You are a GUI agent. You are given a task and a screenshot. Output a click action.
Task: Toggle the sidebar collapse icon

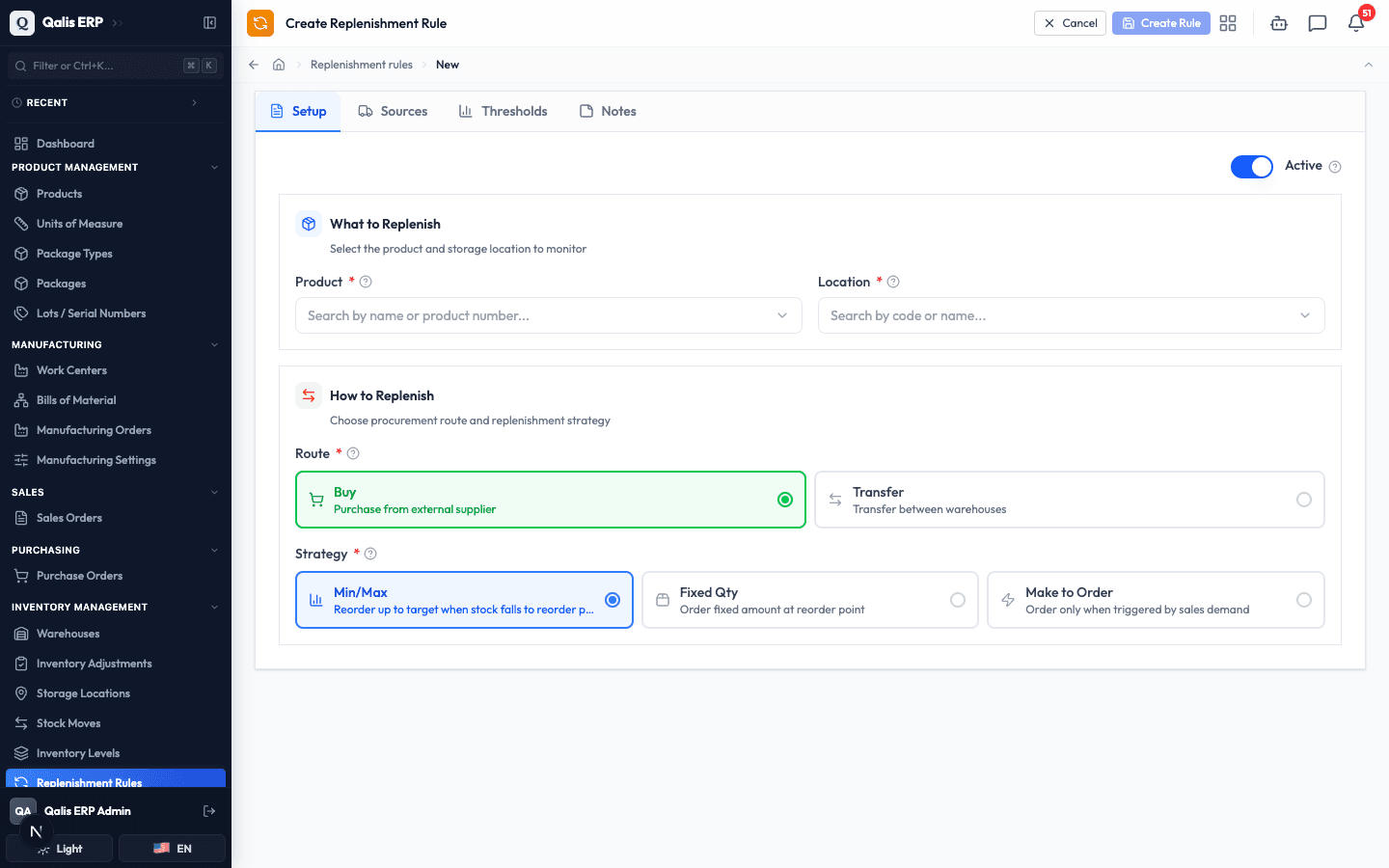pyautogui.click(x=209, y=22)
